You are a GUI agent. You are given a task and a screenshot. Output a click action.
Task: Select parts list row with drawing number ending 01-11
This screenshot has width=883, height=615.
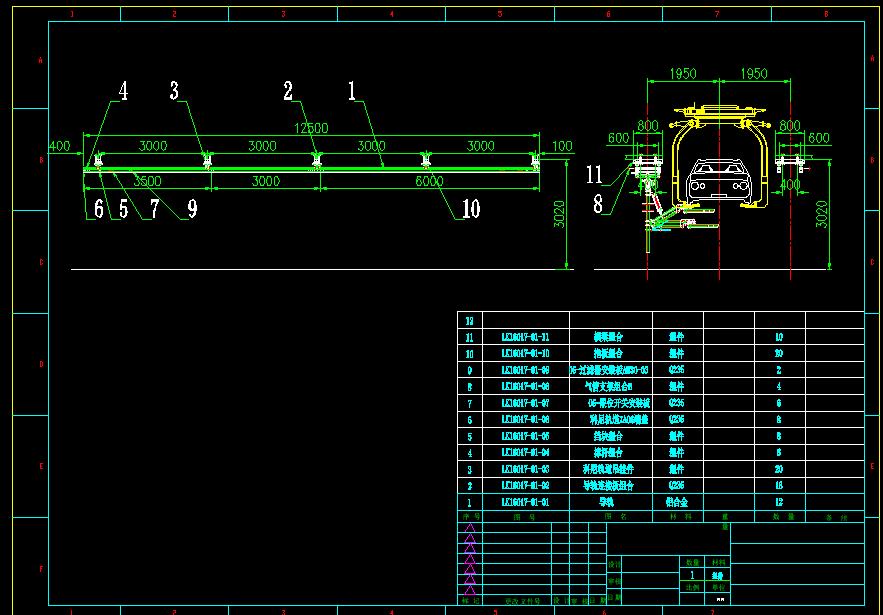pos(661,337)
